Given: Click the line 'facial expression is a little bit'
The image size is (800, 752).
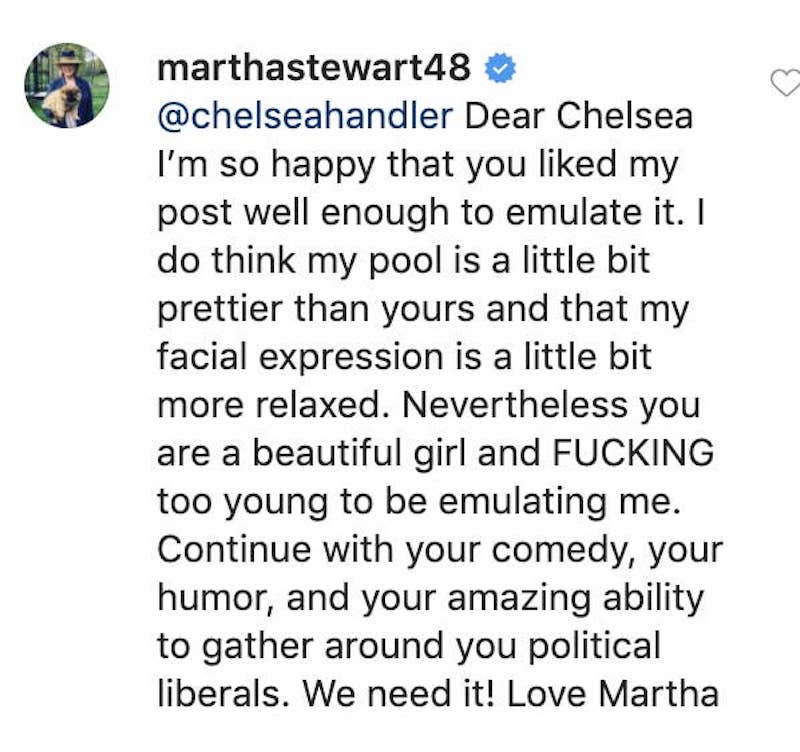Looking at the screenshot, I should pyautogui.click(x=404, y=357).
